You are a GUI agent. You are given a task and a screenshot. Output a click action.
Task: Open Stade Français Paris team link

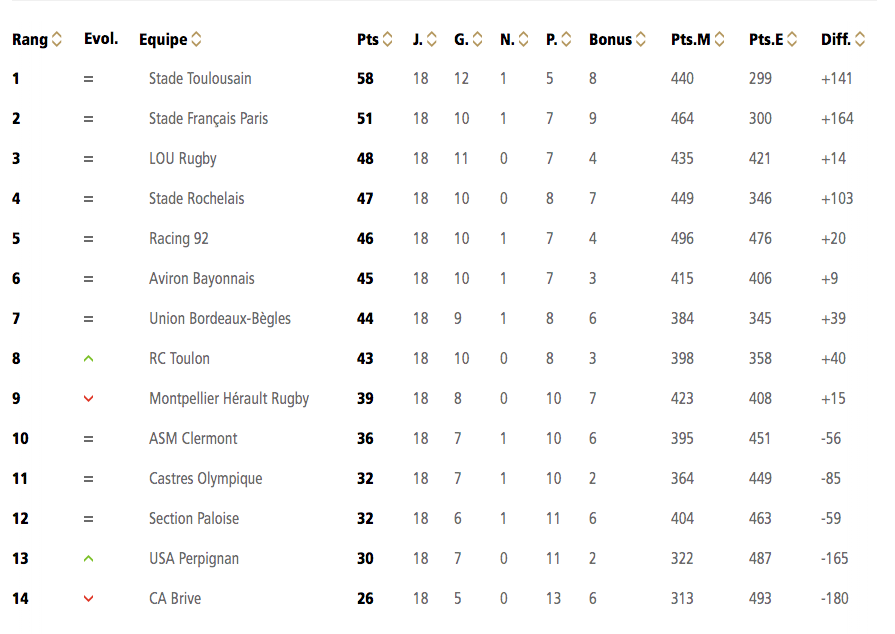208,119
